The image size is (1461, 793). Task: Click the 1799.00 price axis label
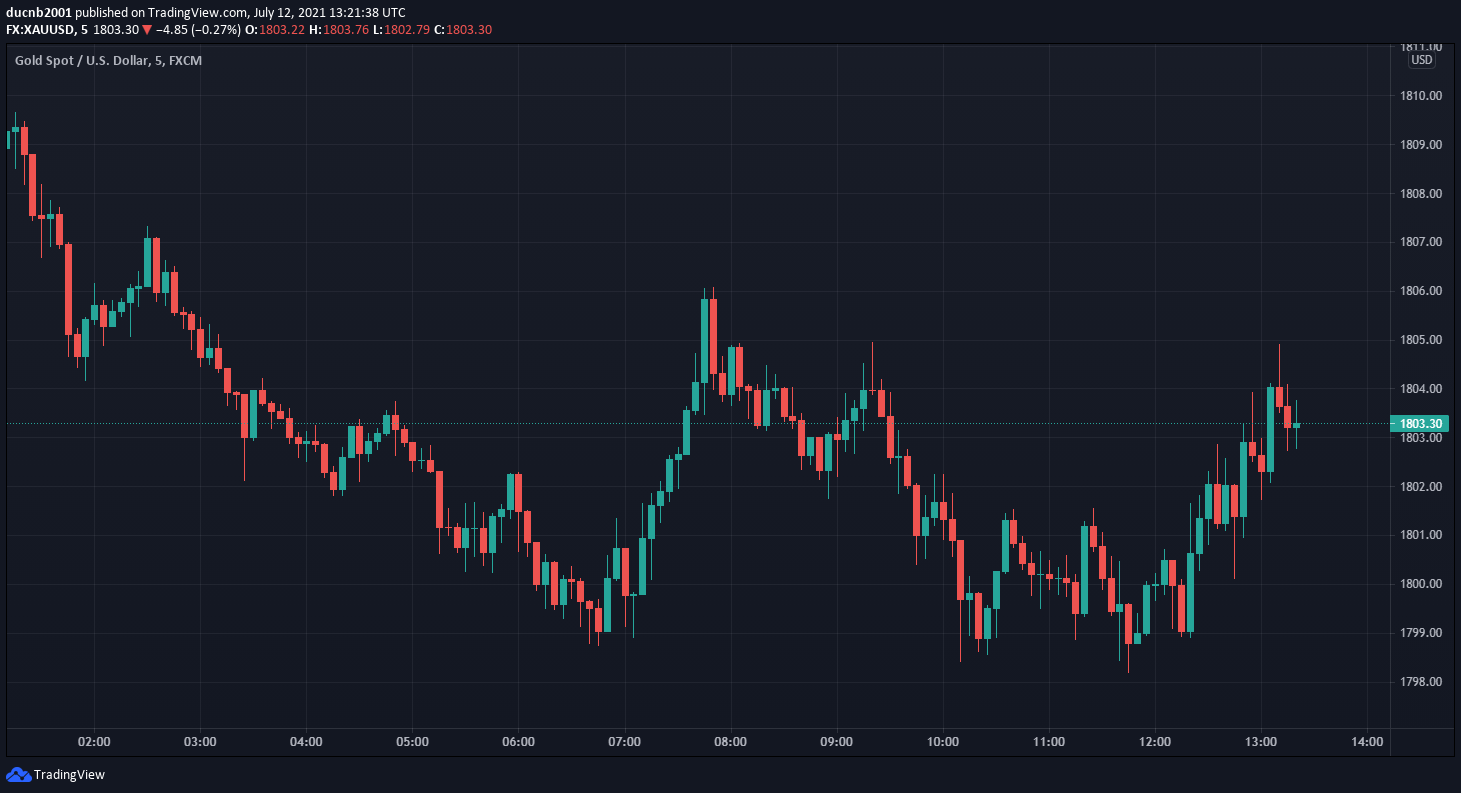pos(1421,633)
